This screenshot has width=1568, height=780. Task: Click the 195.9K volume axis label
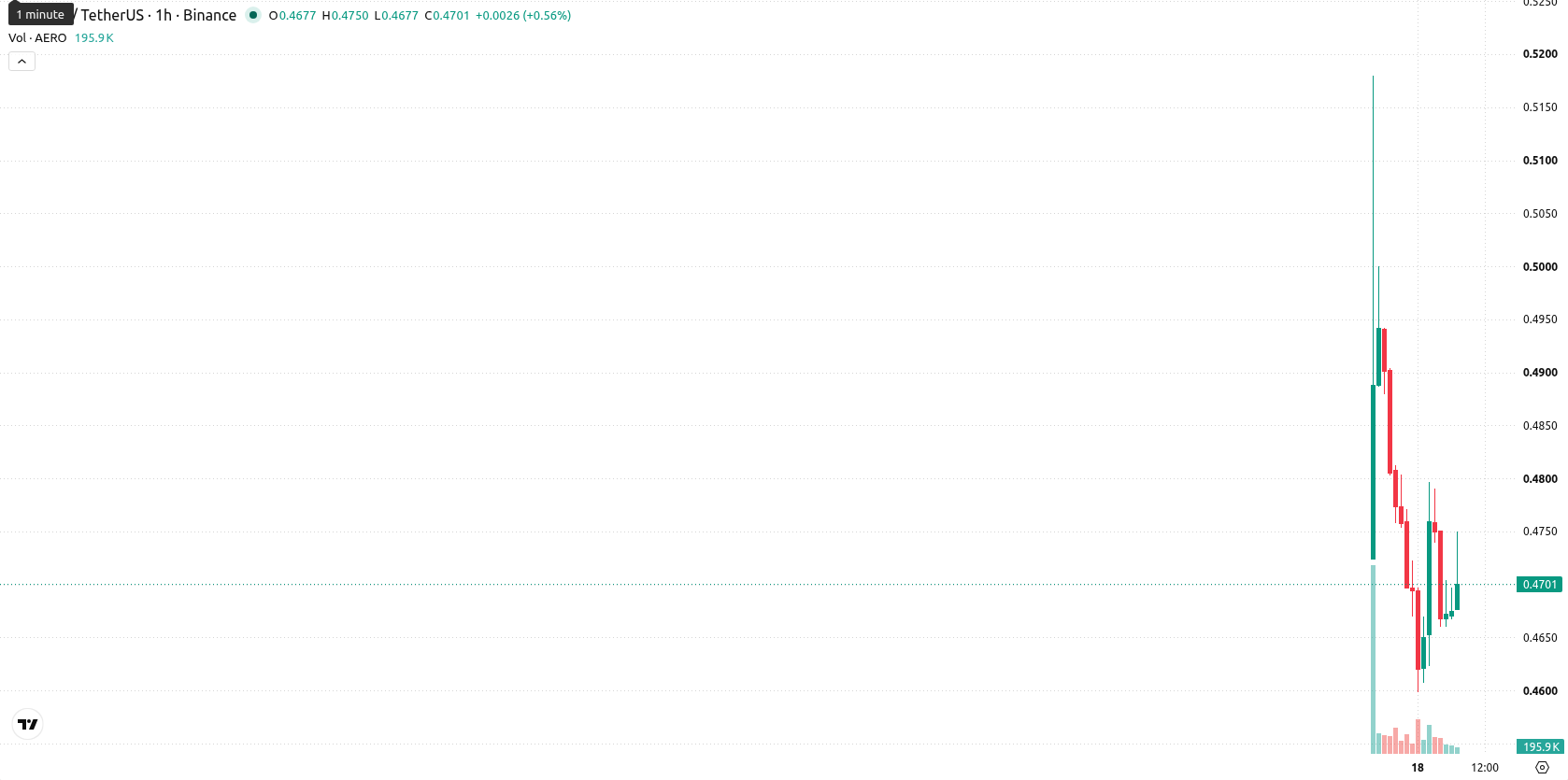1540,747
